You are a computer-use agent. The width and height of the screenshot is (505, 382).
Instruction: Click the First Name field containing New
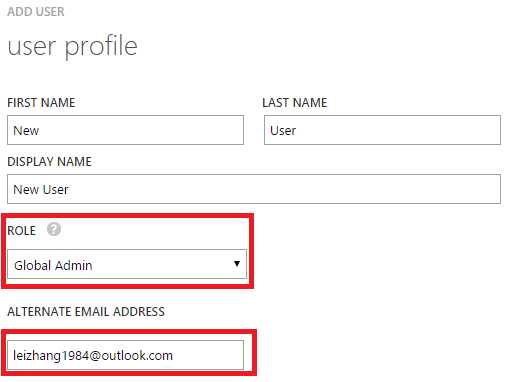pyautogui.click(x=125, y=130)
